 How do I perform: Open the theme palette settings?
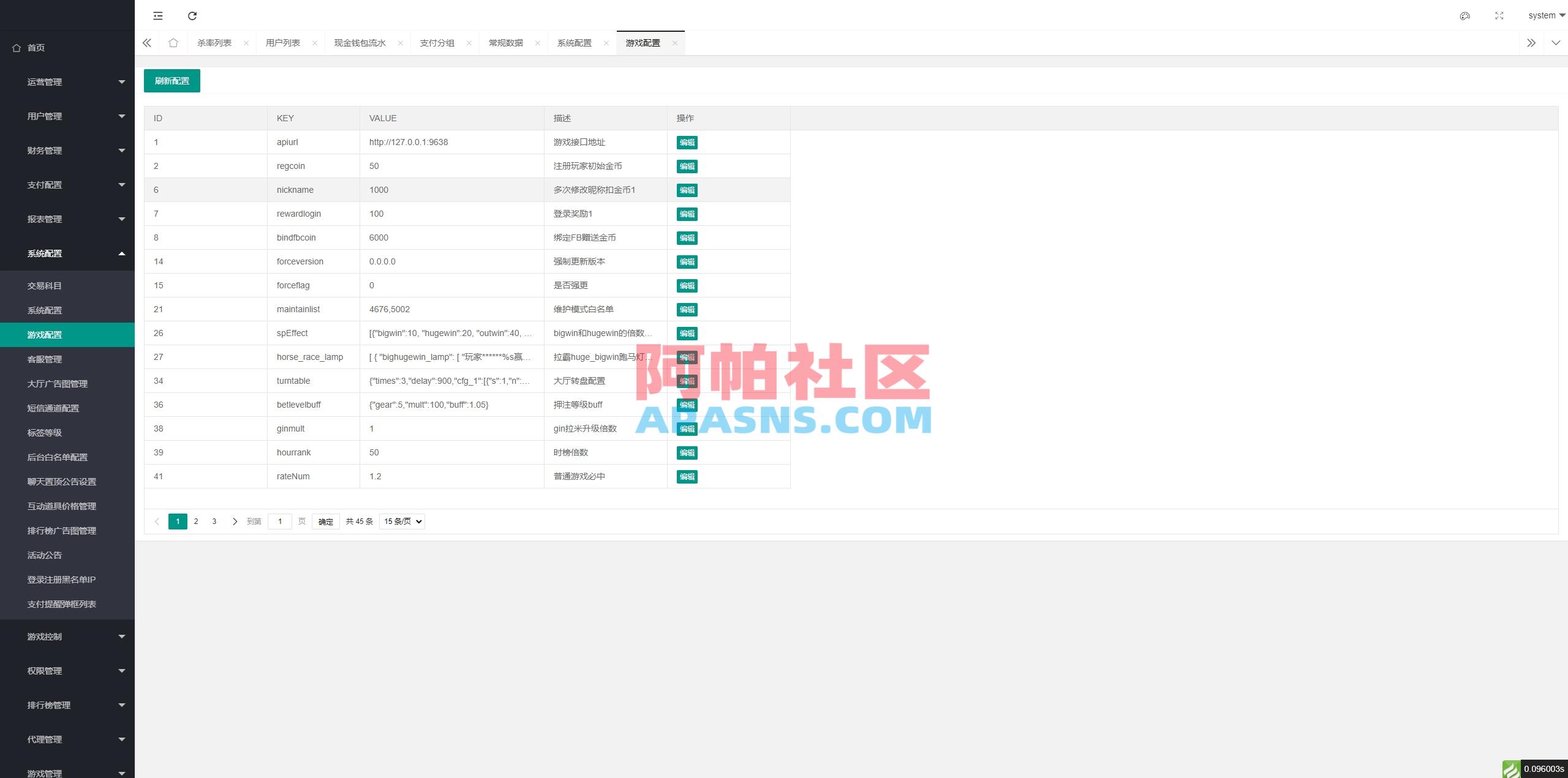coord(1464,16)
